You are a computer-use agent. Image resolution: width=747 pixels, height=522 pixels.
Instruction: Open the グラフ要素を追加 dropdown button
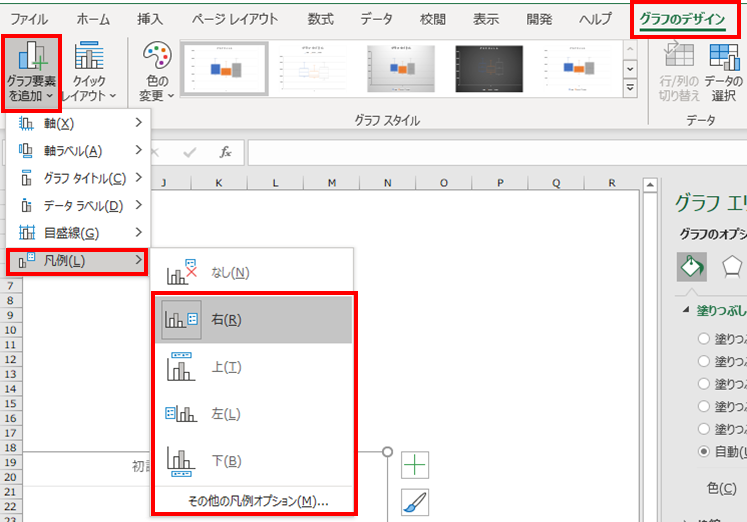(31, 72)
